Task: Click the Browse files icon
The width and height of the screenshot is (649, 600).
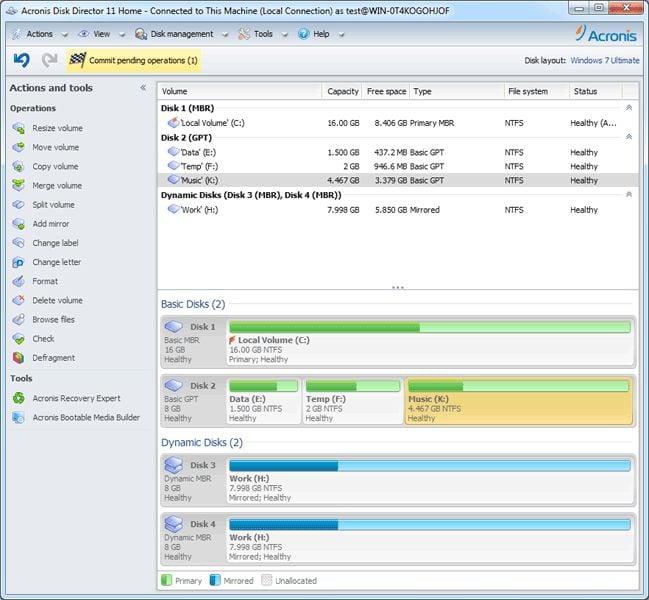Action: (x=19, y=319)
